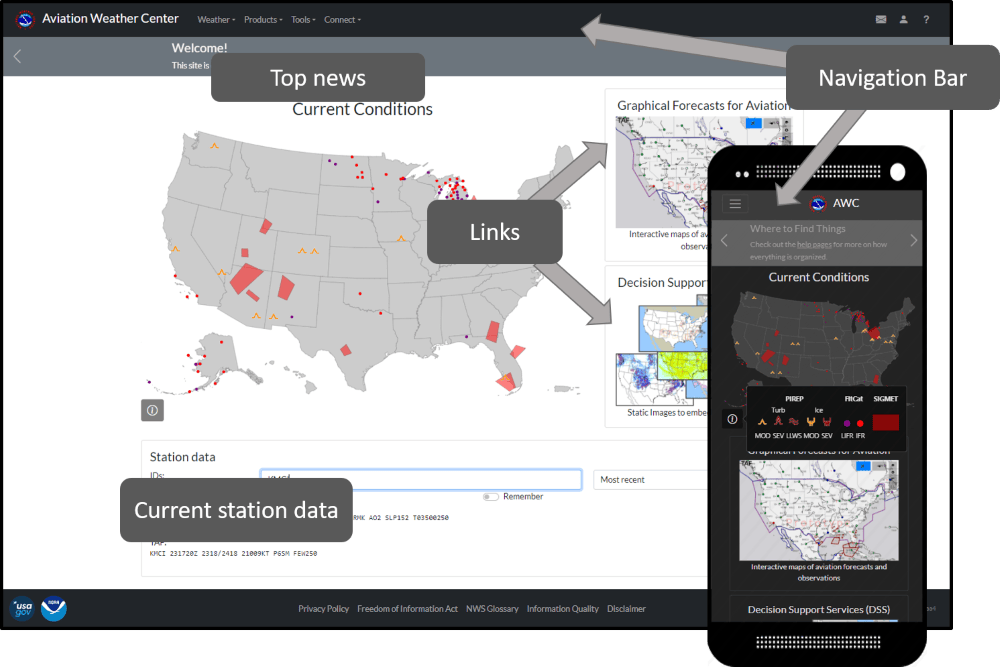Click the NOAA logo in footer
This screenshot has height=667, width=1000.
click(x=54, y=608)
